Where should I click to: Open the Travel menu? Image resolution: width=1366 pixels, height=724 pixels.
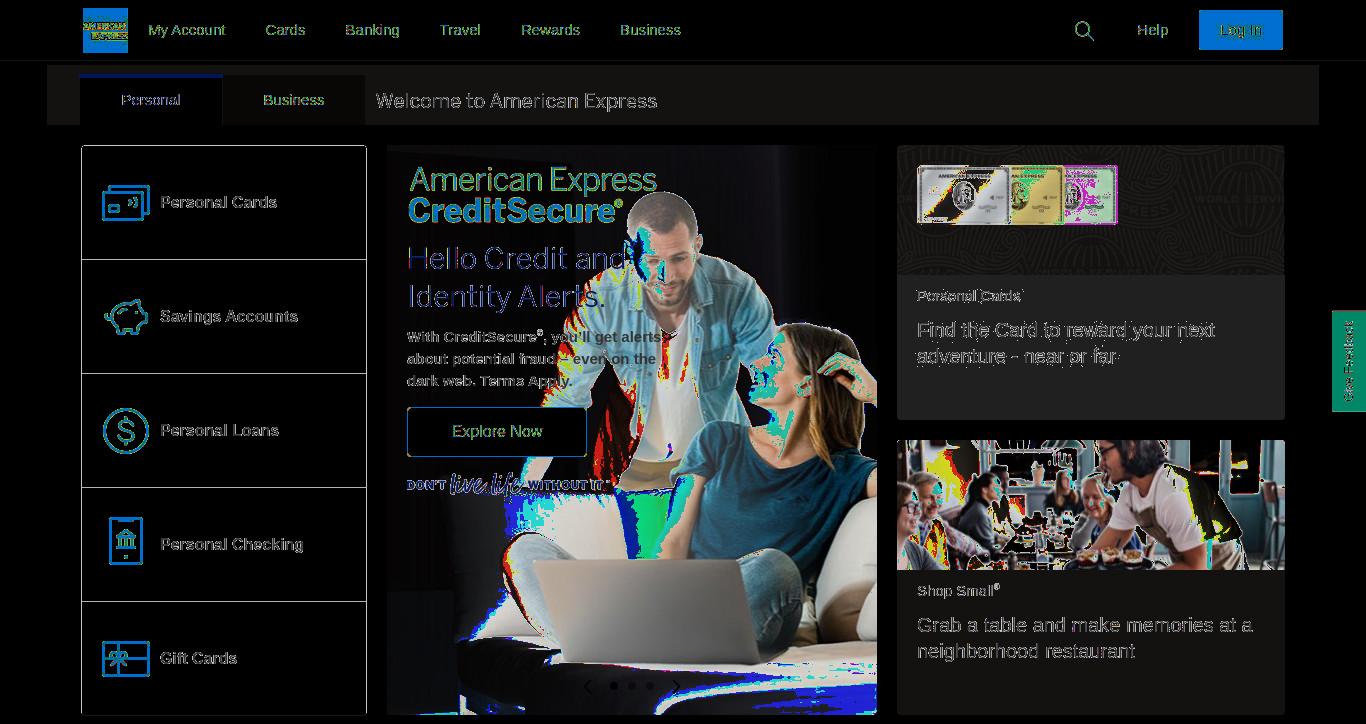coord(460,30)
